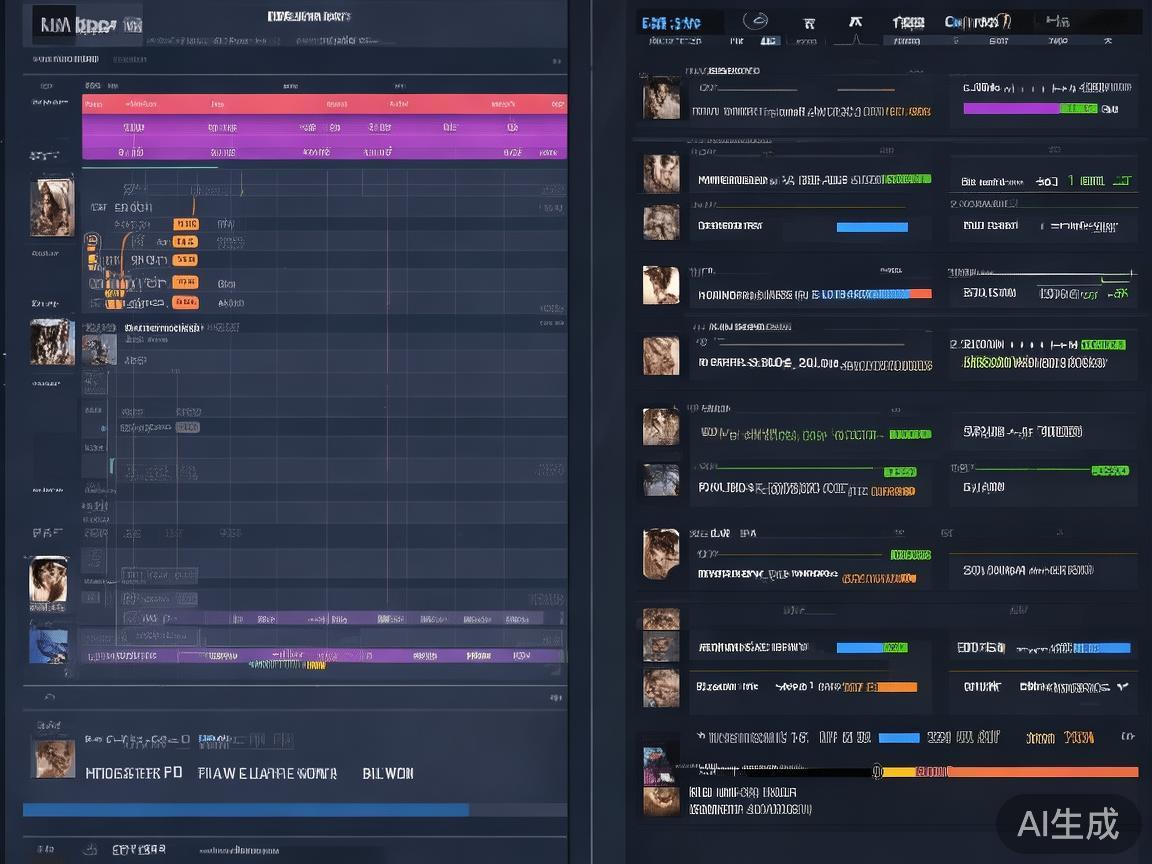This screenshot has width=1152, height=864.
Task: Click the blue bird thumbnail in the left panel
Action: click(x=48, y=646)
